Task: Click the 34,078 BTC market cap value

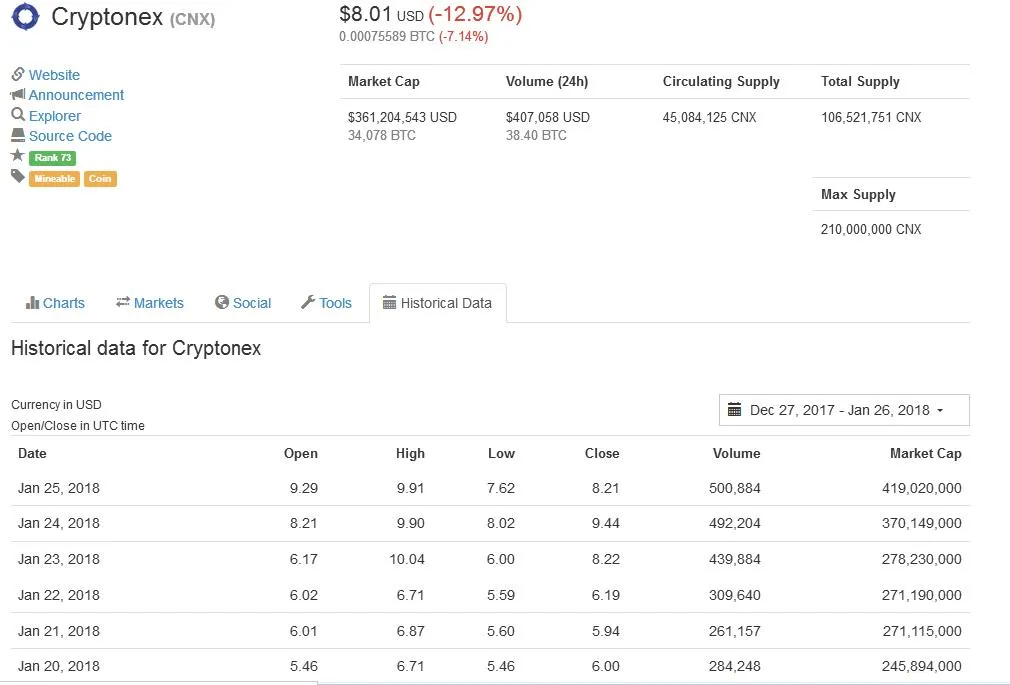Action: coord(381,135)
